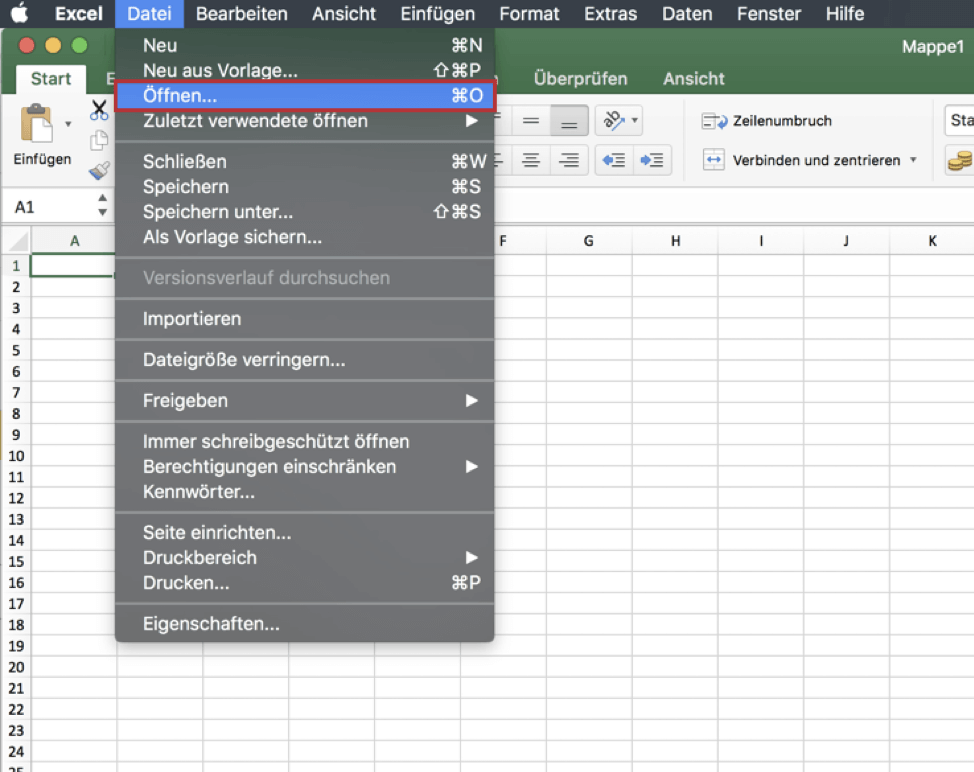This screenshot has width=974, height=772.
Task: Choose Drucken... from the menu
Action: (304, 583)
